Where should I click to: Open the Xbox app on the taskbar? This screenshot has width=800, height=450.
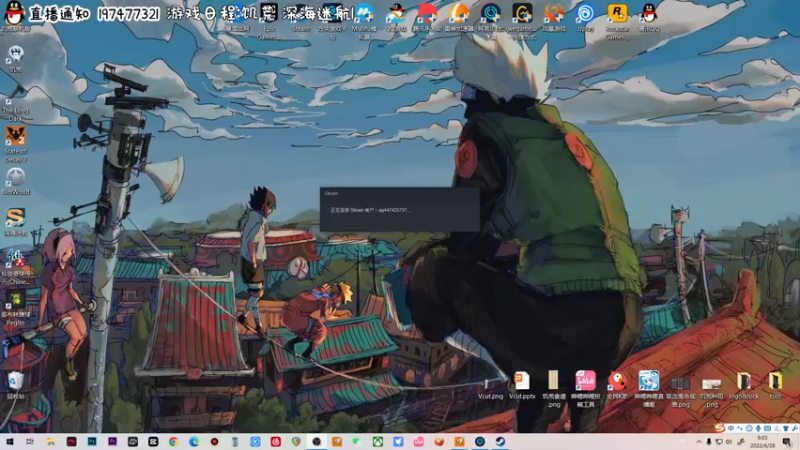pyautogui.click(x=378, y=442)
